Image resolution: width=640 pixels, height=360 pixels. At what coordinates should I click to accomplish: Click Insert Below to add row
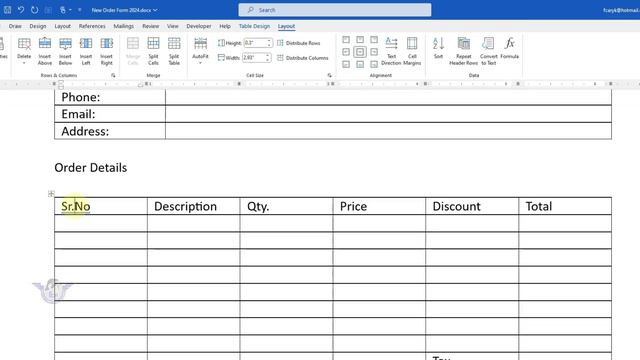click(65, 51)
